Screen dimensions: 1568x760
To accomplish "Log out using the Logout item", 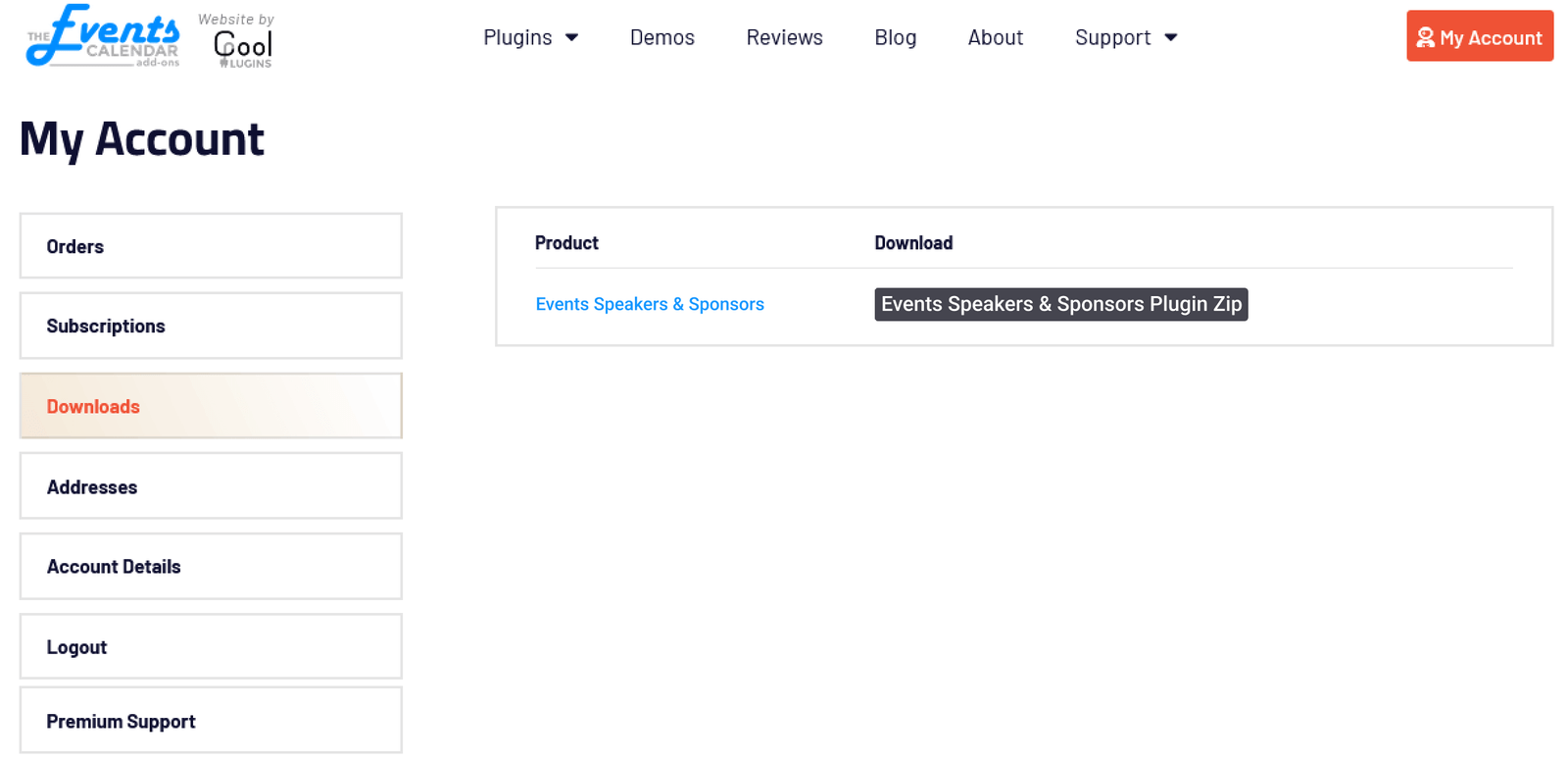I will 211,647.
